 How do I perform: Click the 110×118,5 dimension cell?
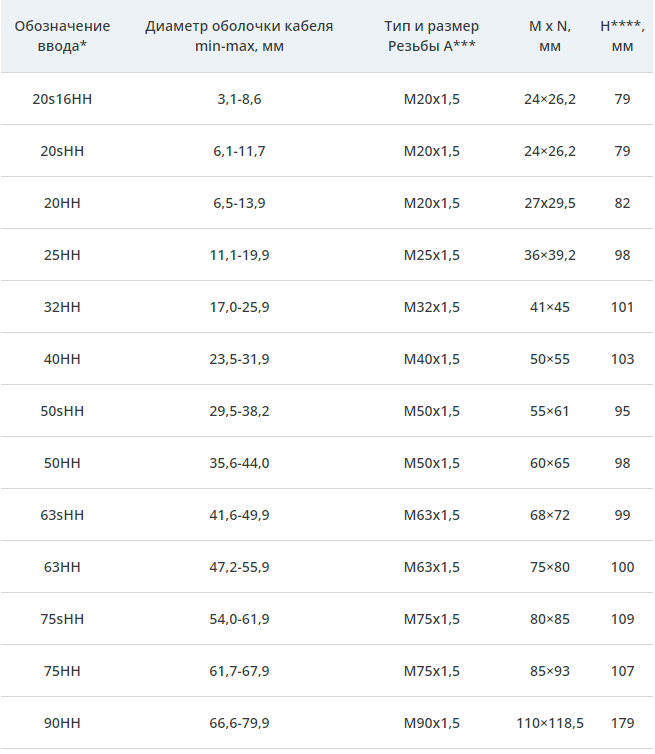(x=550, y=723)
